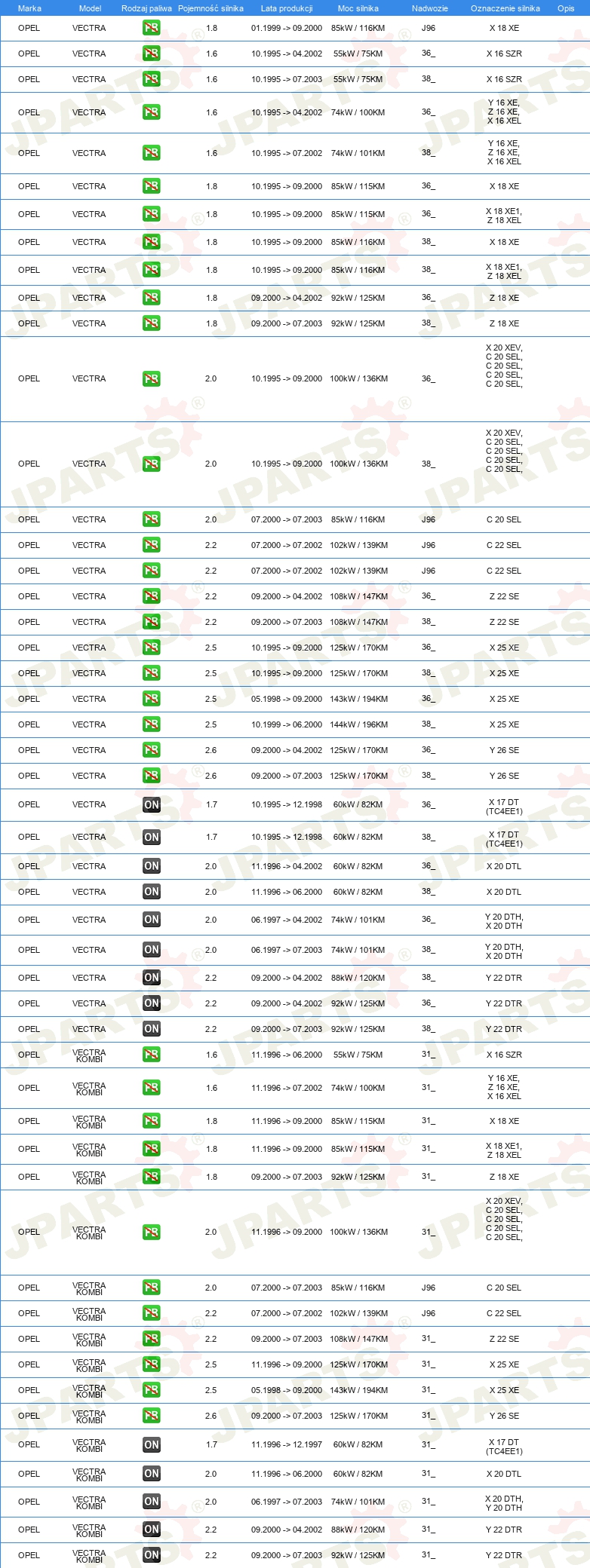Click PB icon in Vectra Kombi Y 26 SE row

(x=151, y=1416)
